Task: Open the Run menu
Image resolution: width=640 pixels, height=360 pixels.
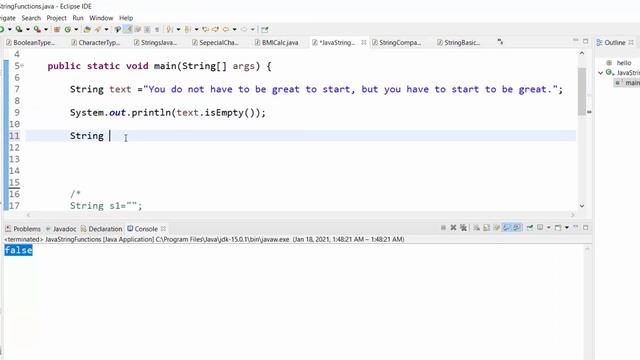Action: point(78,18)
